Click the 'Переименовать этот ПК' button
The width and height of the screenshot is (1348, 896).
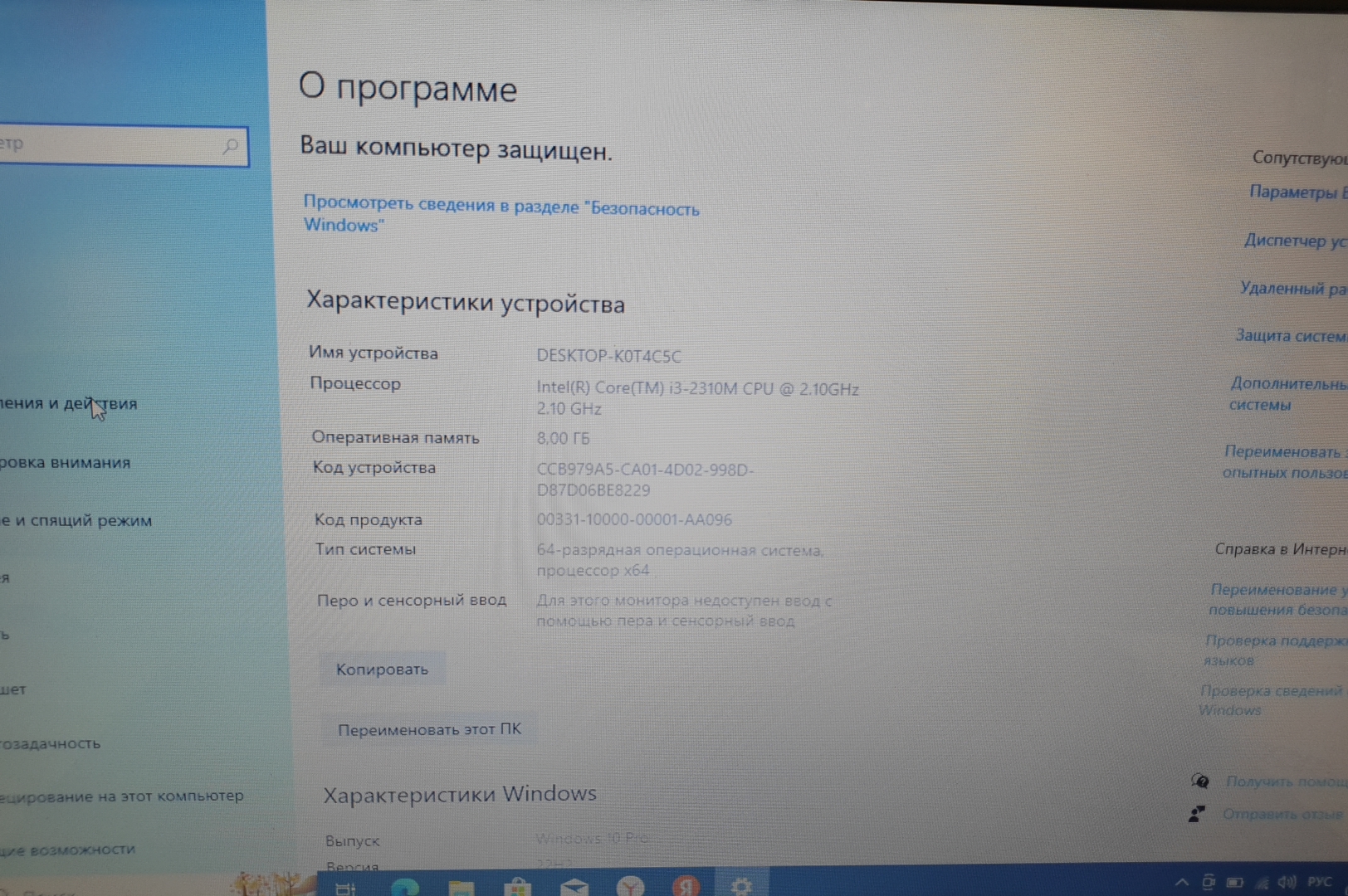pyautogui.click(x=429, y=729)
